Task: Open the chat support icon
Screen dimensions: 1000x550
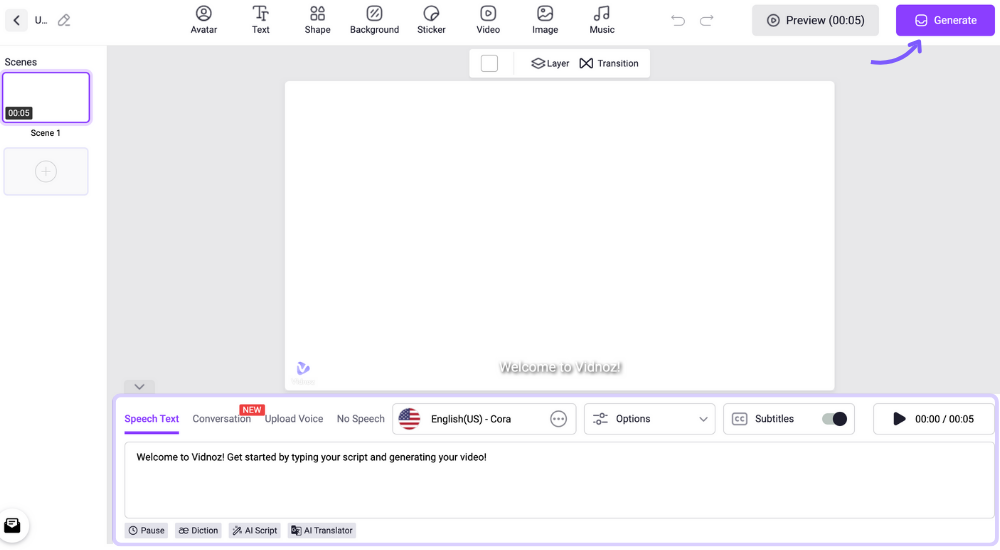Action: pyautogui.click(x=12, y=525)
